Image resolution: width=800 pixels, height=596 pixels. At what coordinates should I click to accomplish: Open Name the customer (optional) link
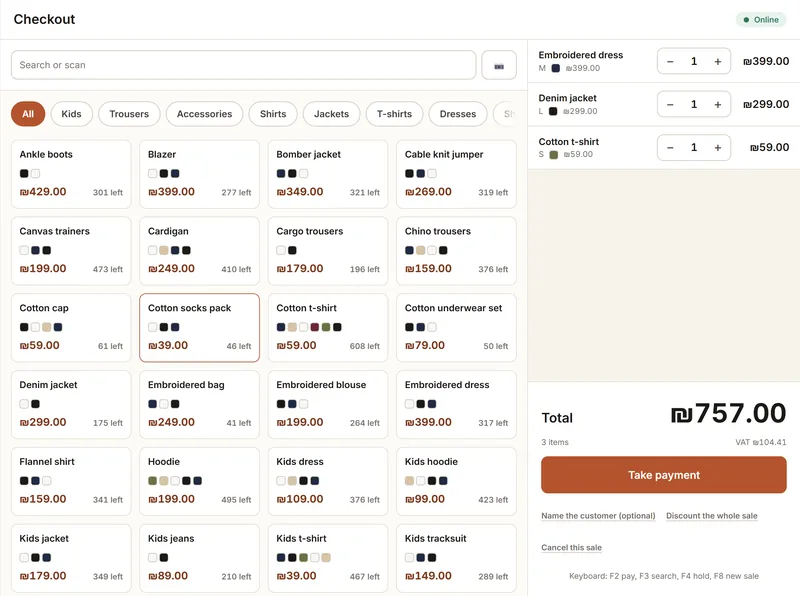(598, 516)
